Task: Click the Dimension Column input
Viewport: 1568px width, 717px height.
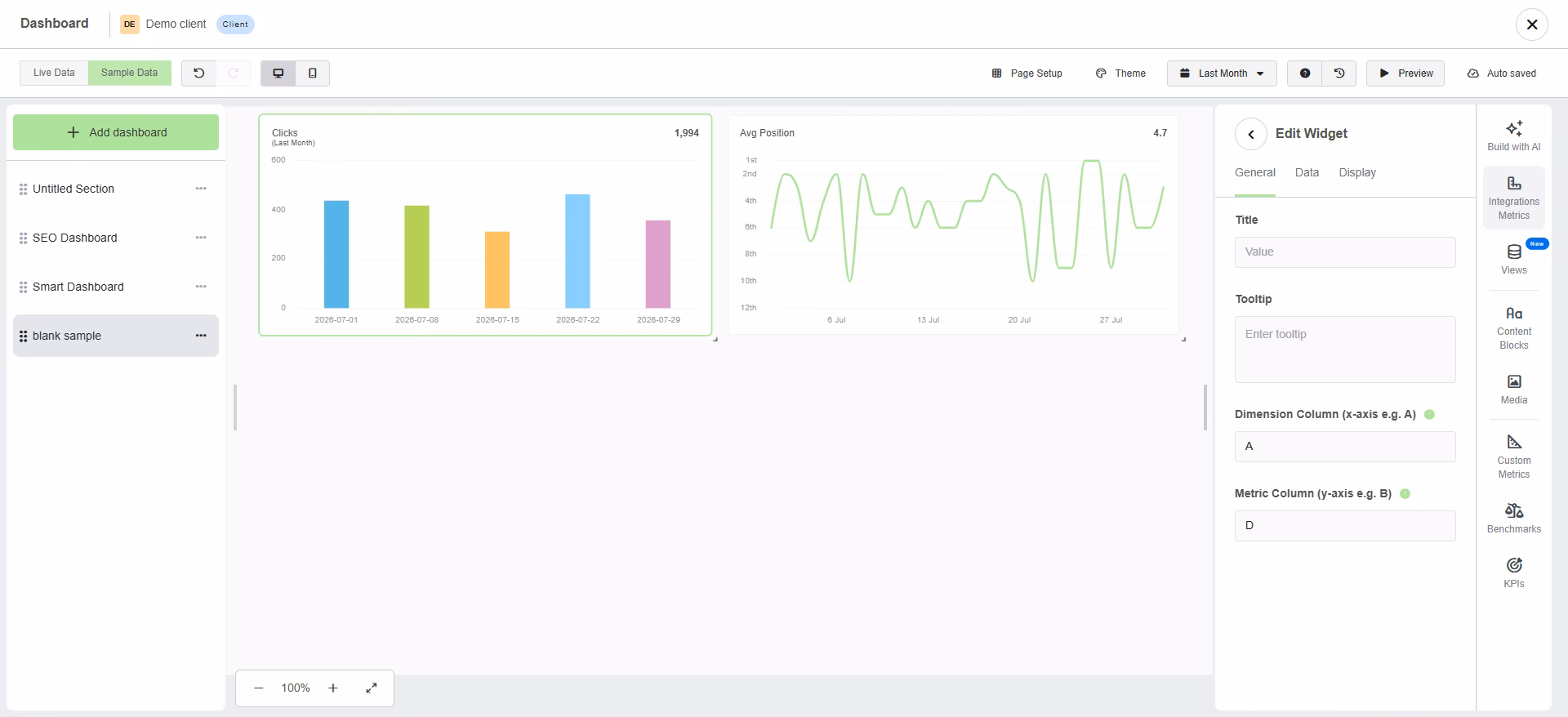Action: (1345, 446)
